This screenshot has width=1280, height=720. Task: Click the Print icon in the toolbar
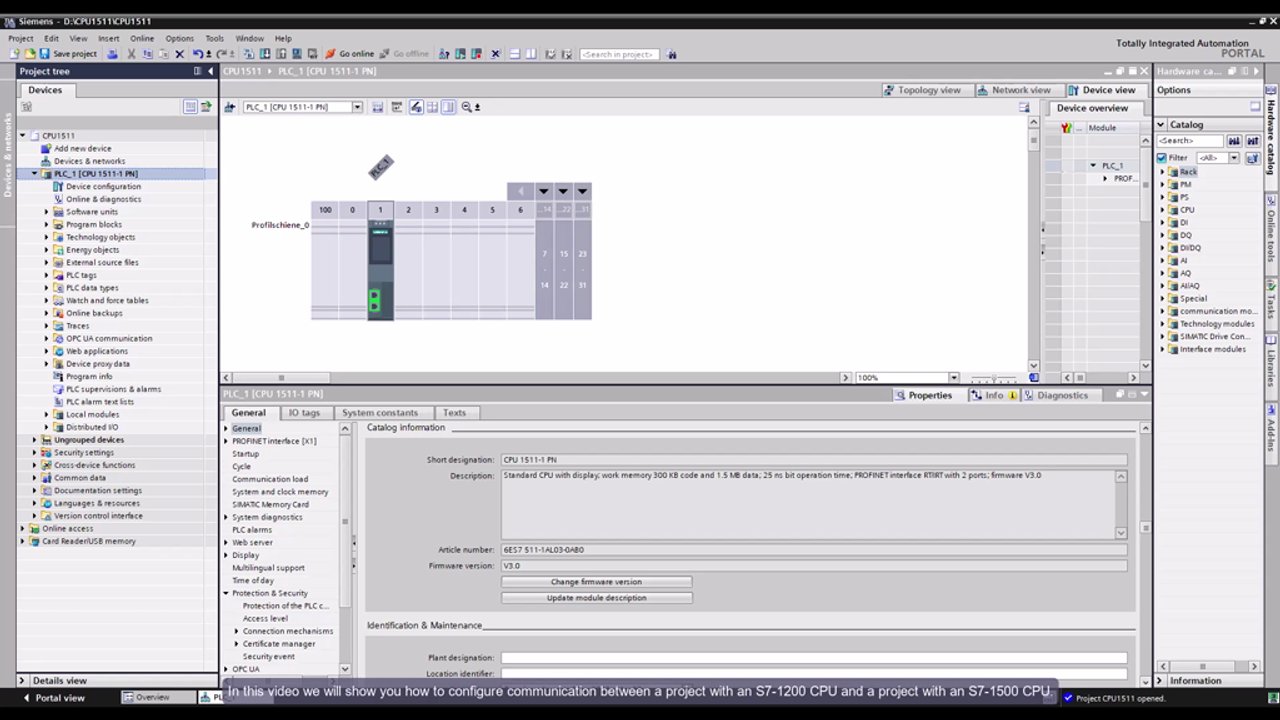point(112,54)
